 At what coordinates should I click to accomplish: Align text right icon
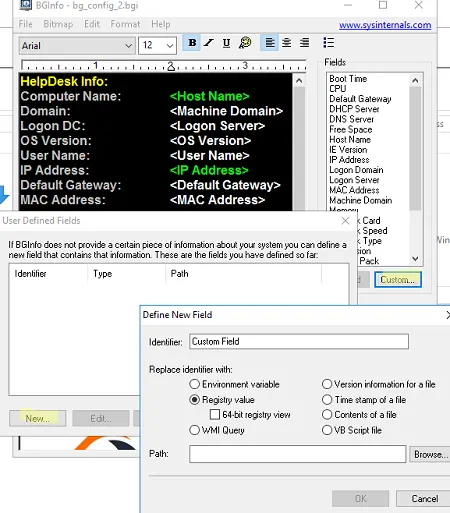(304, 43)
